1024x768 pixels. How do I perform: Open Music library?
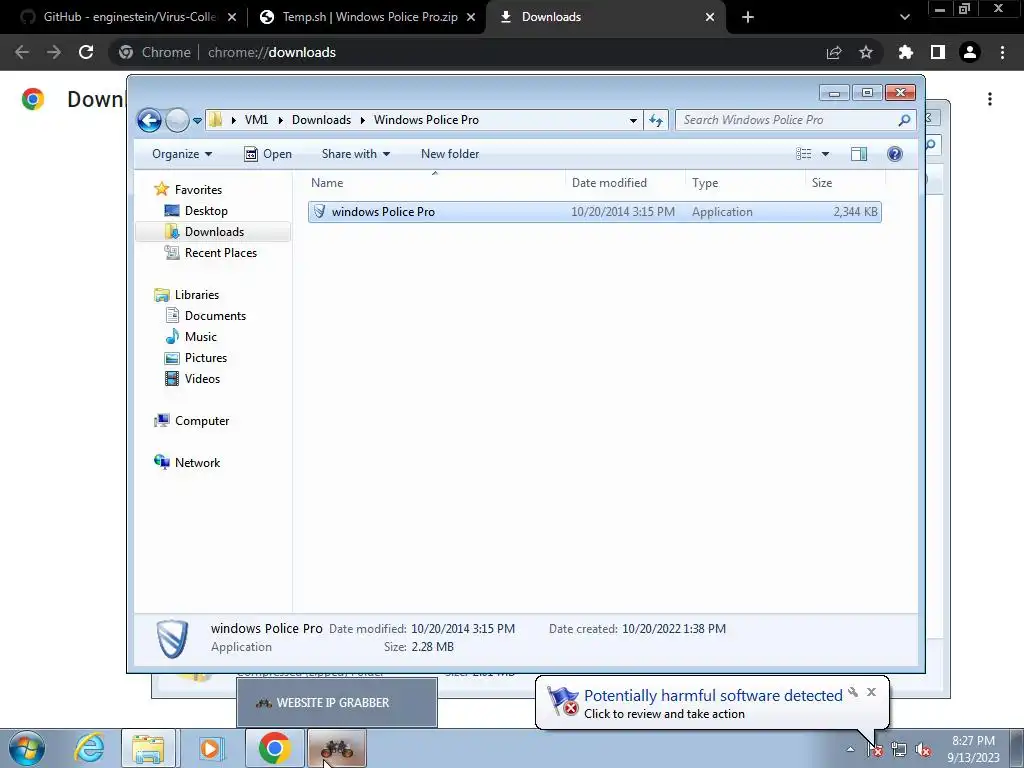[200, 336]
